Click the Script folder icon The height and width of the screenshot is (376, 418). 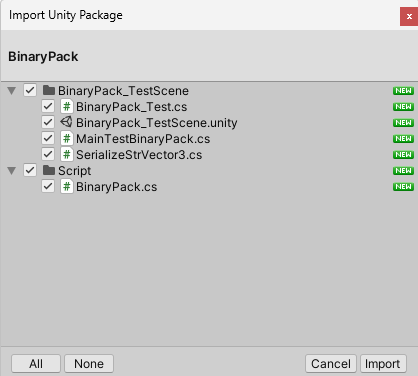pyautogui.click(x=49, y=170)
